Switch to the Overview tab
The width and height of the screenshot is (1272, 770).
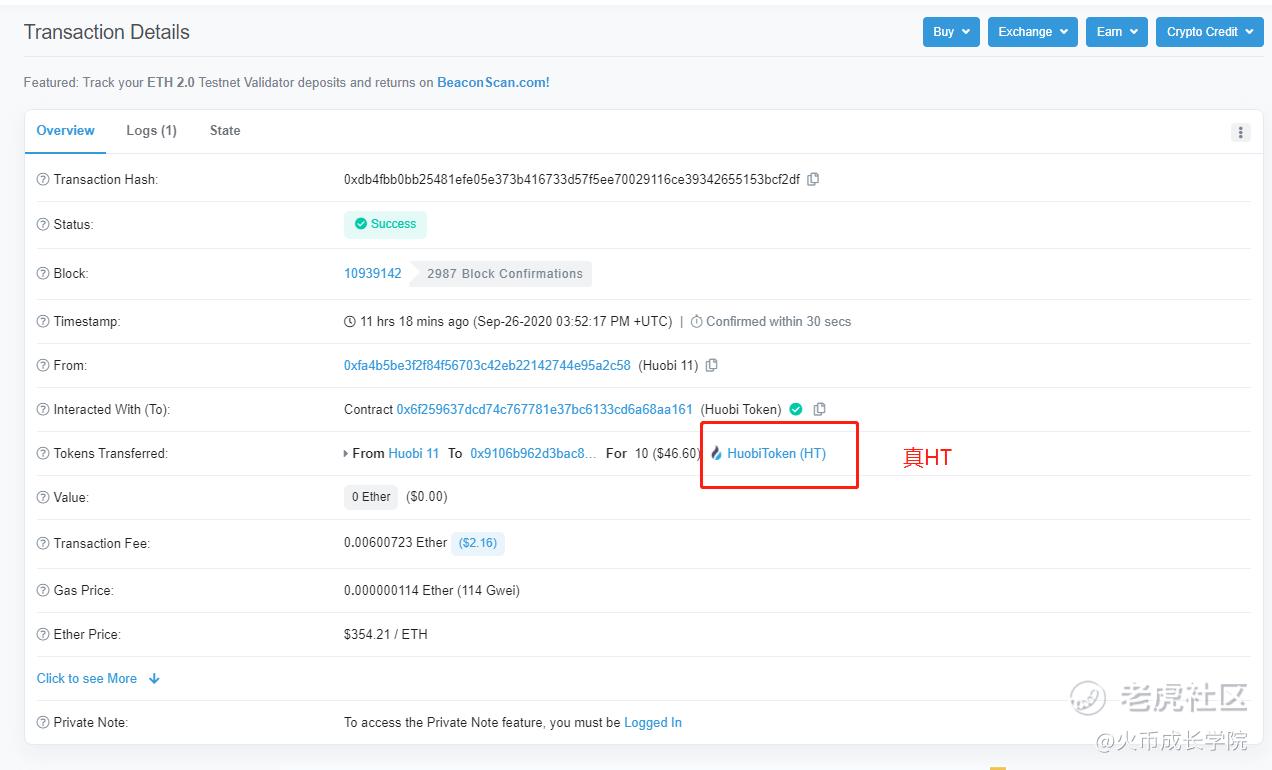pyautogui.click(x=65, y=131)
